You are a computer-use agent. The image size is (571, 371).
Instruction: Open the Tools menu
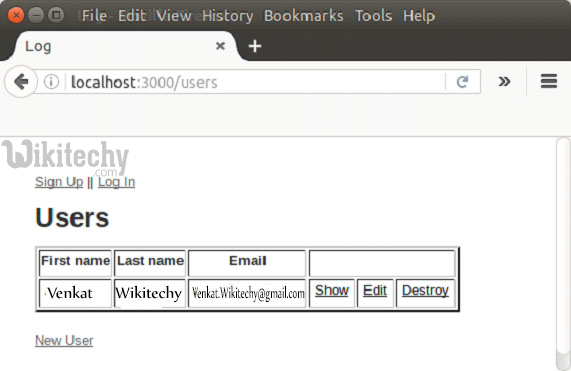click(x=373, y=16)
